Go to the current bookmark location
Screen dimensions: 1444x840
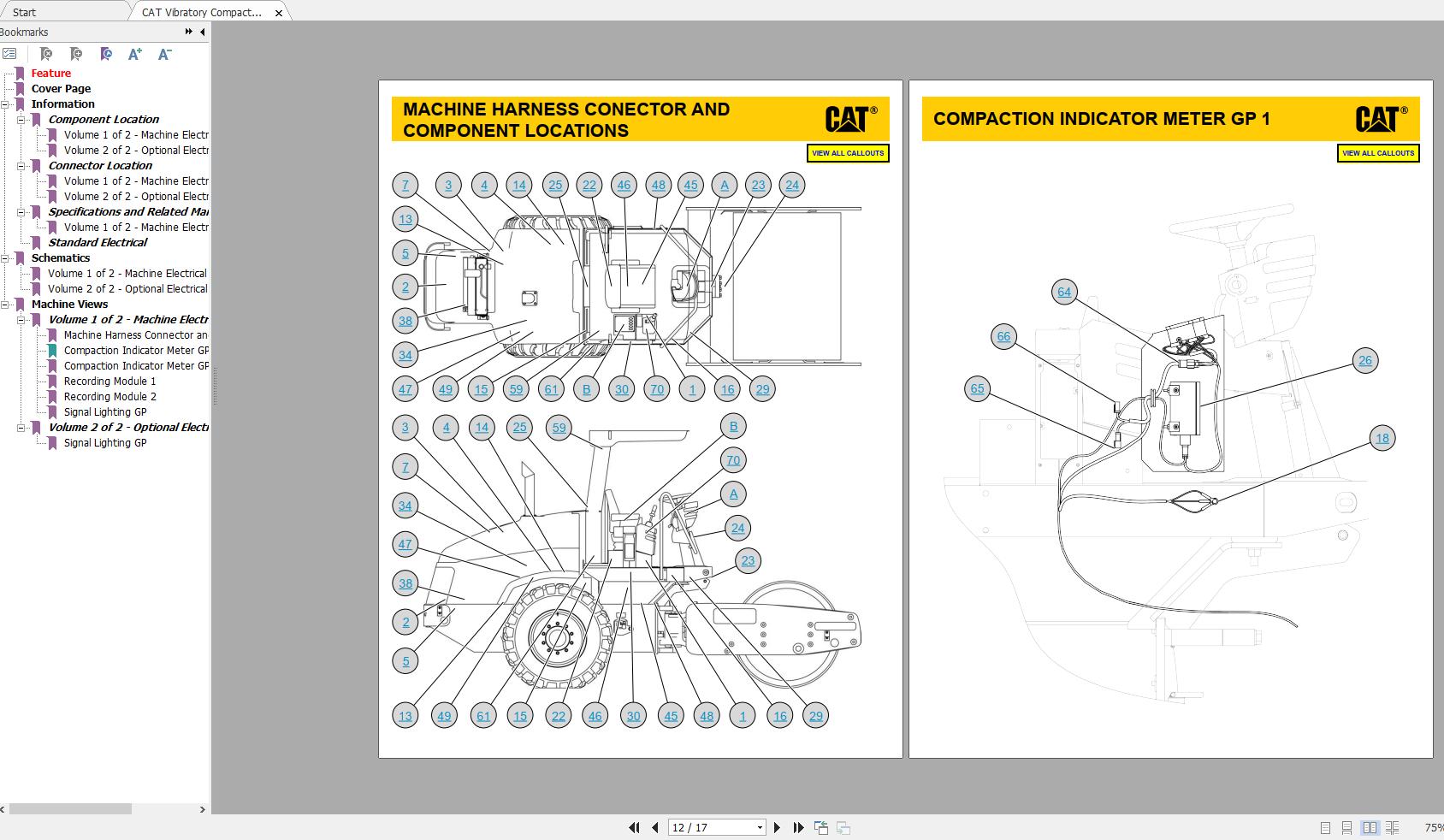106,53
